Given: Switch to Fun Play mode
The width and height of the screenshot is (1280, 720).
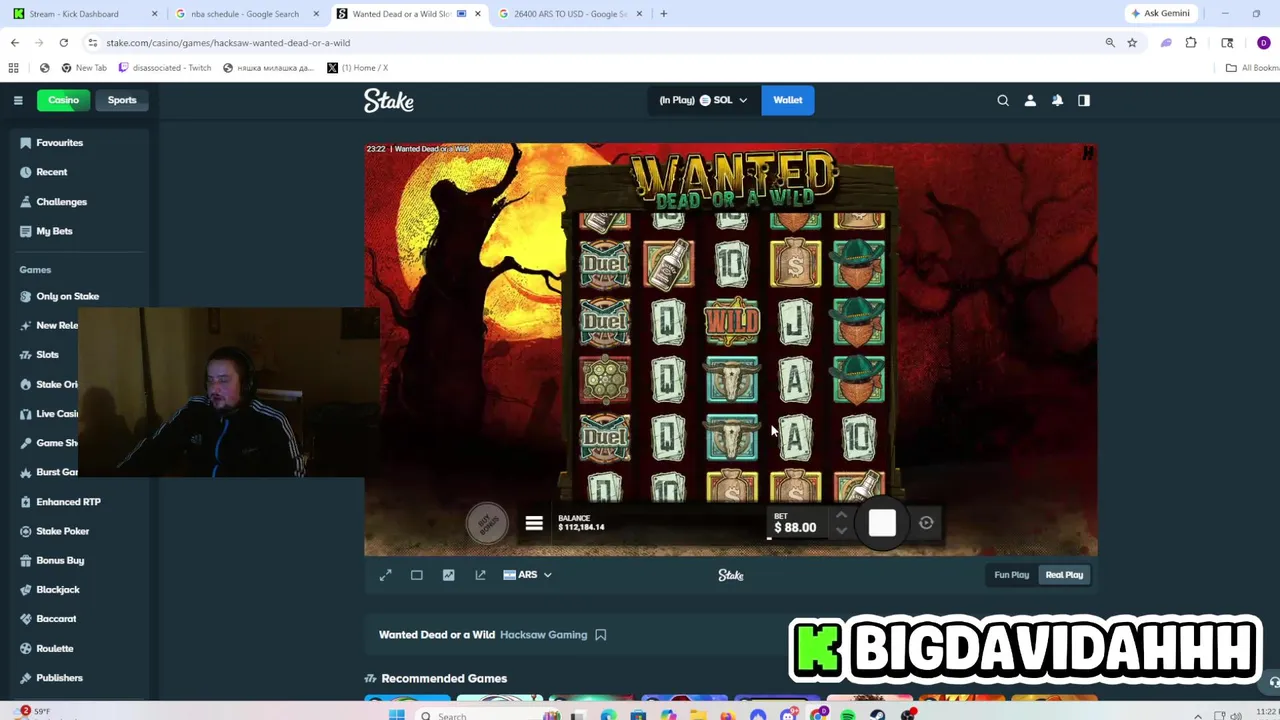Looking at the screenshot, I should (1011, 575).
